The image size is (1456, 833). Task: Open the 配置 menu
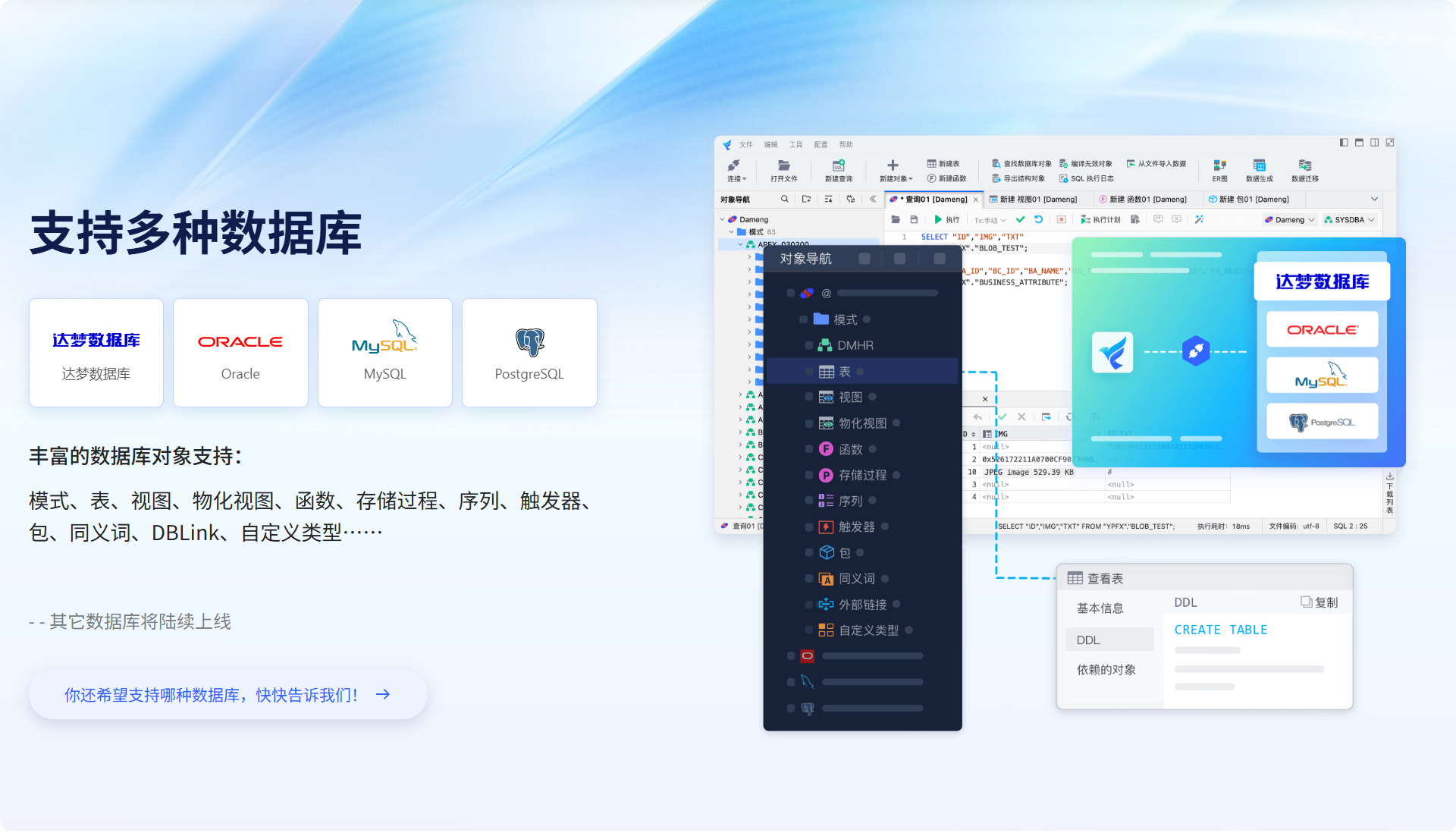tap(821, 145)
